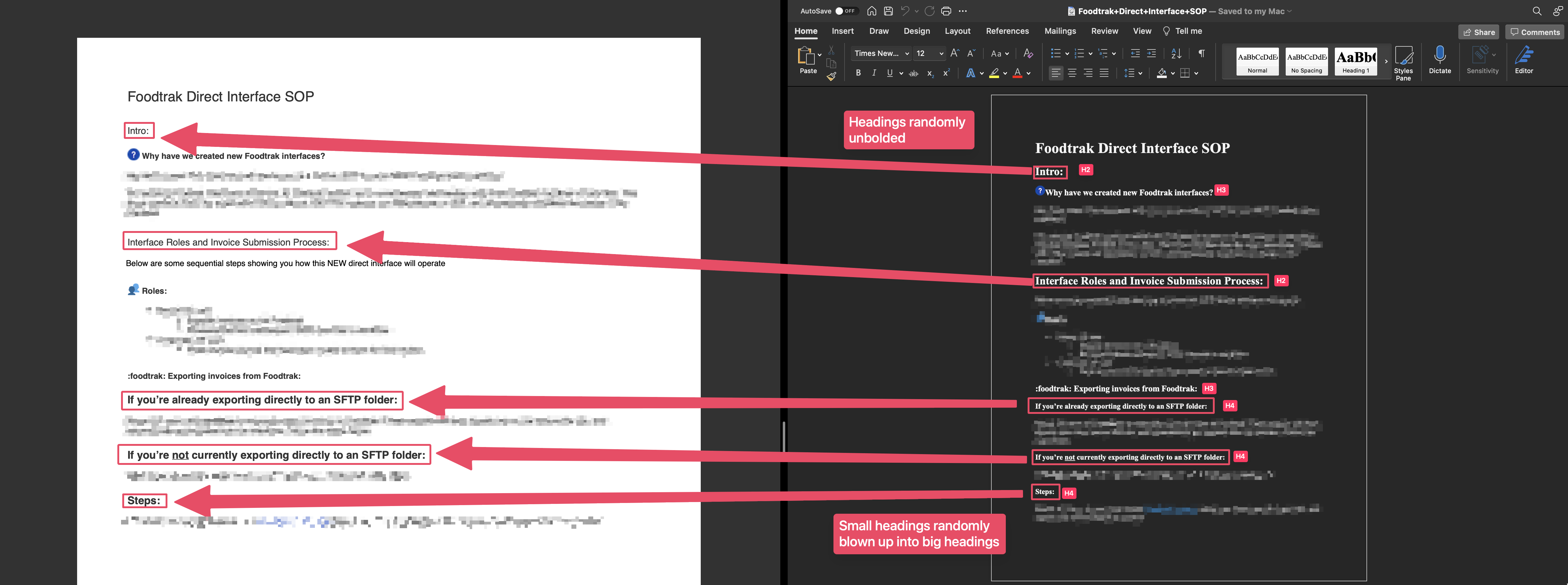Viewport: 1568px width, 585px height.
Task: Open the borders dropdown arrow
Action: (x=1196, y=73)
